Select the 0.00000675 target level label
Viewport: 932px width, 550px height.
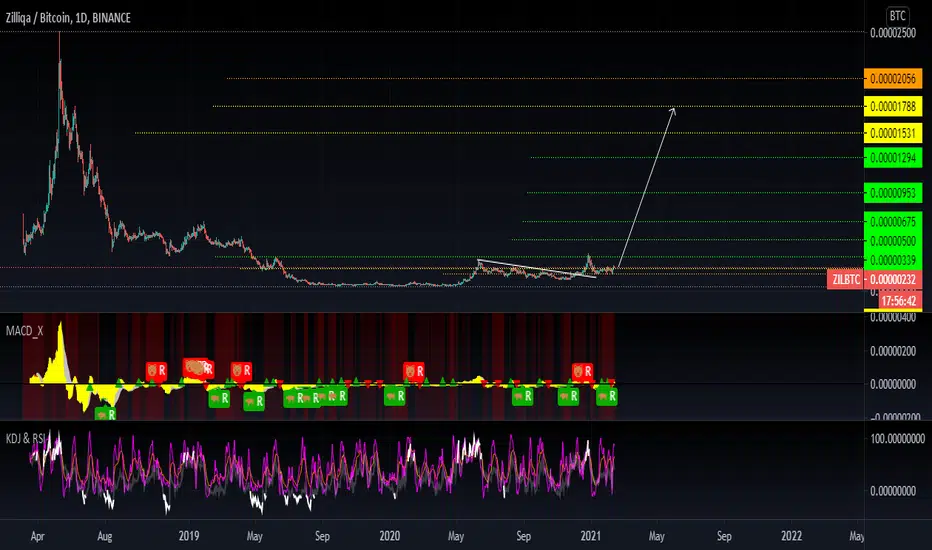[x=893, y=222]
